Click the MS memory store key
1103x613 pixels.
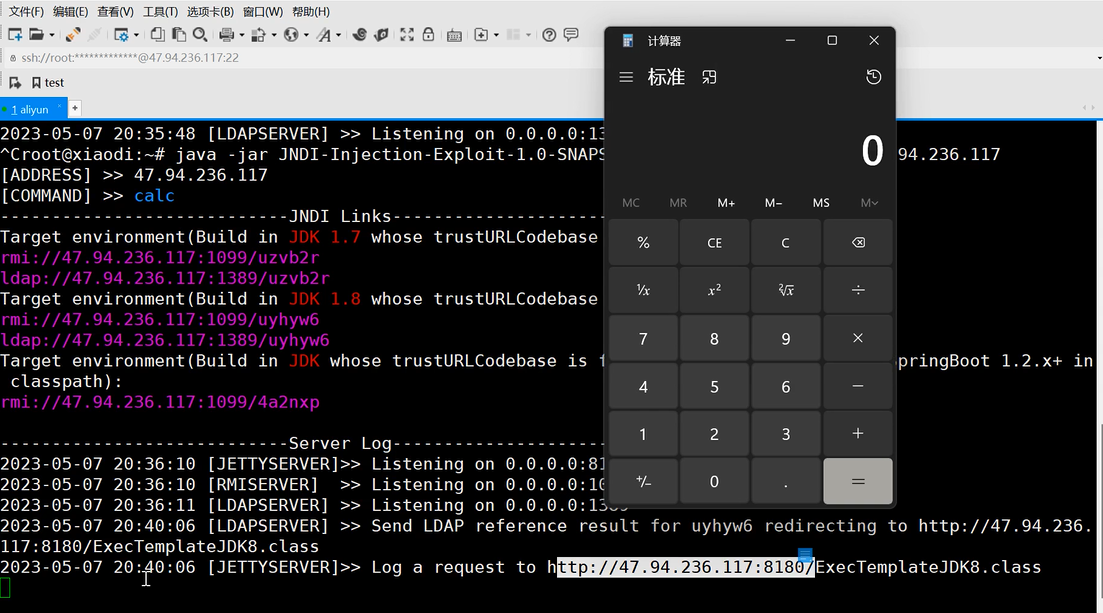click(821, 203)
